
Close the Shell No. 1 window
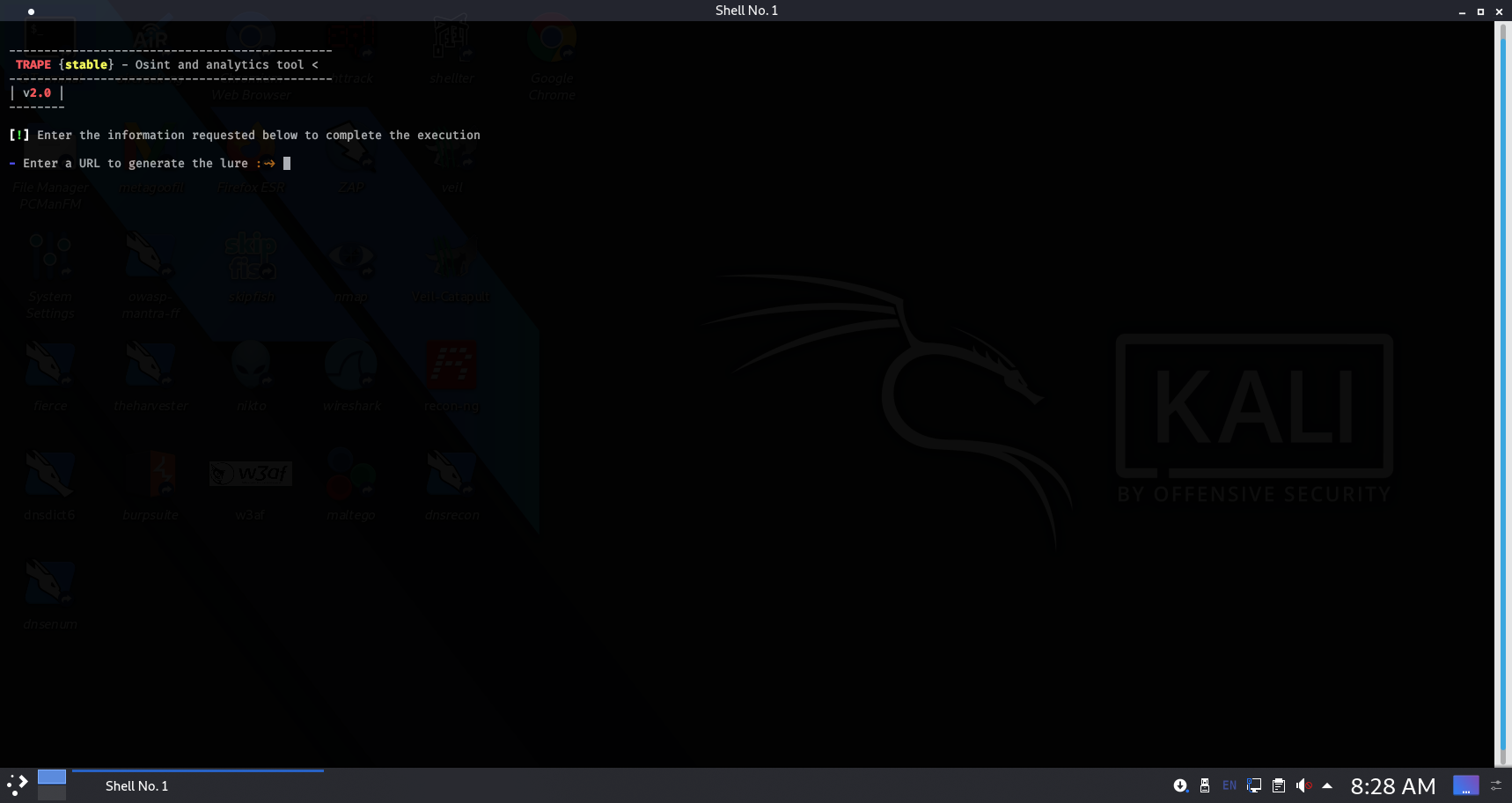(1499, 11)
